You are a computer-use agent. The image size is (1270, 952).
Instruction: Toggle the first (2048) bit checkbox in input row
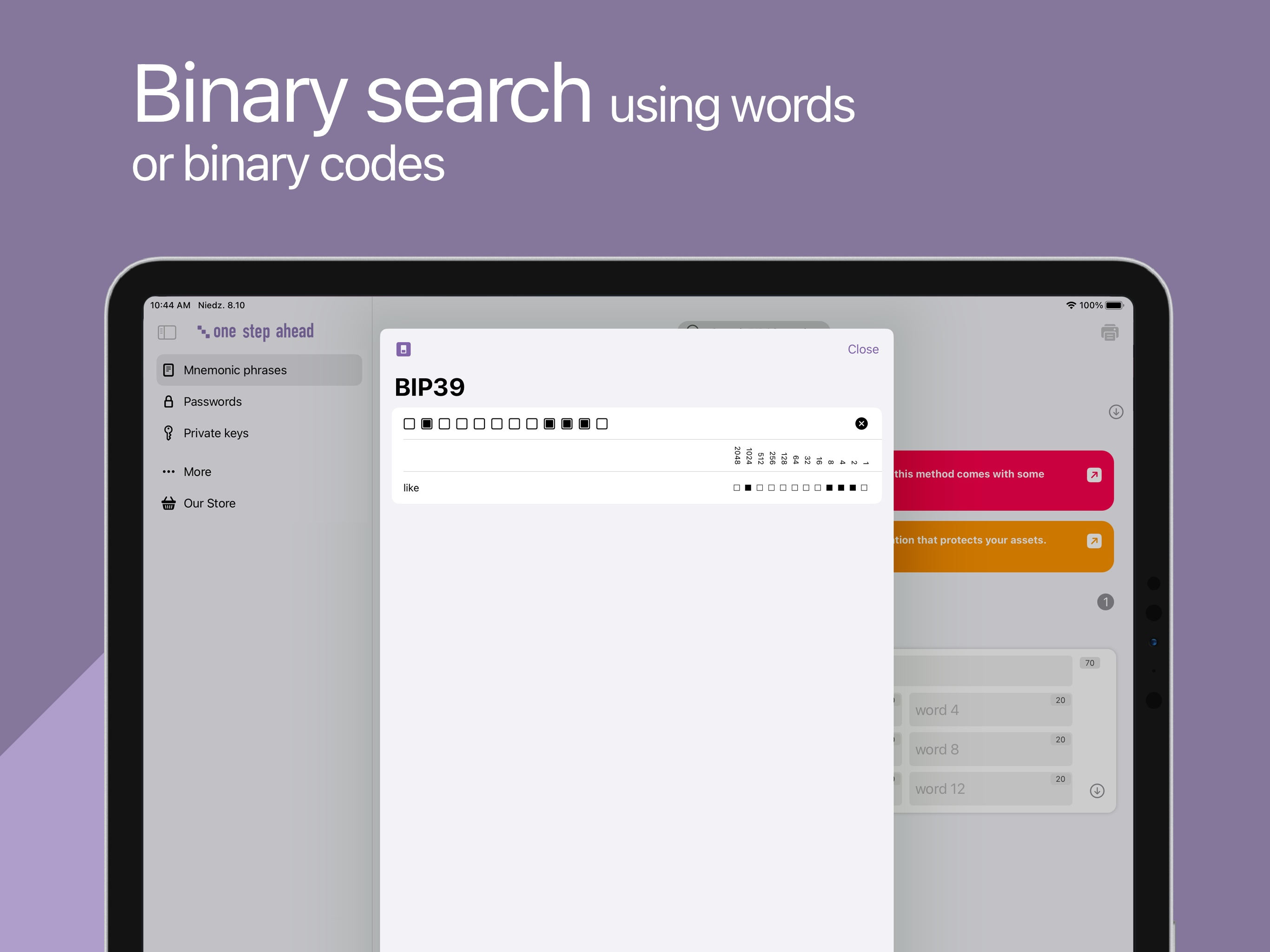click(x=410, y=424)
